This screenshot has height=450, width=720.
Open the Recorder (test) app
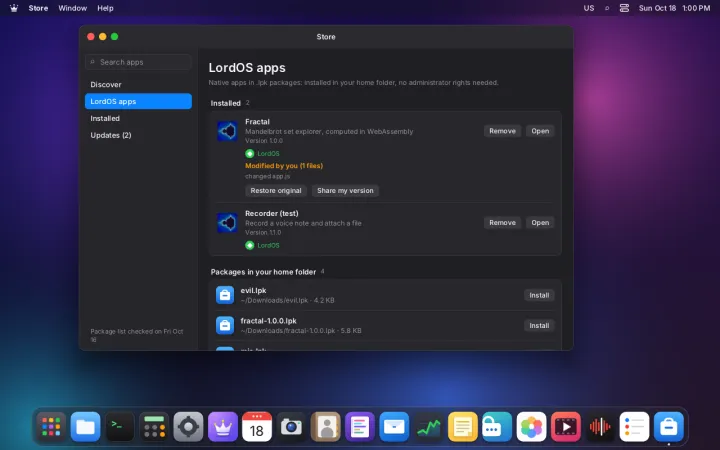[x=540, y=223]
